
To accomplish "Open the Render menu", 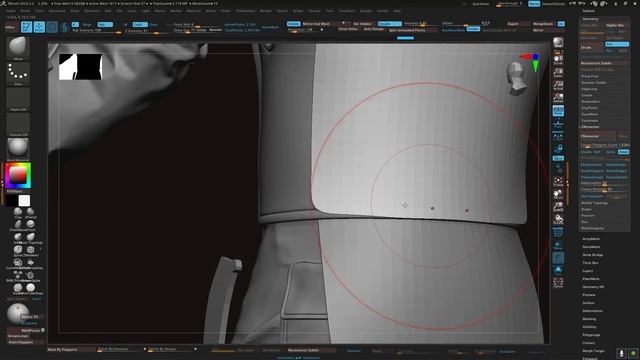I will click(266, 11).
